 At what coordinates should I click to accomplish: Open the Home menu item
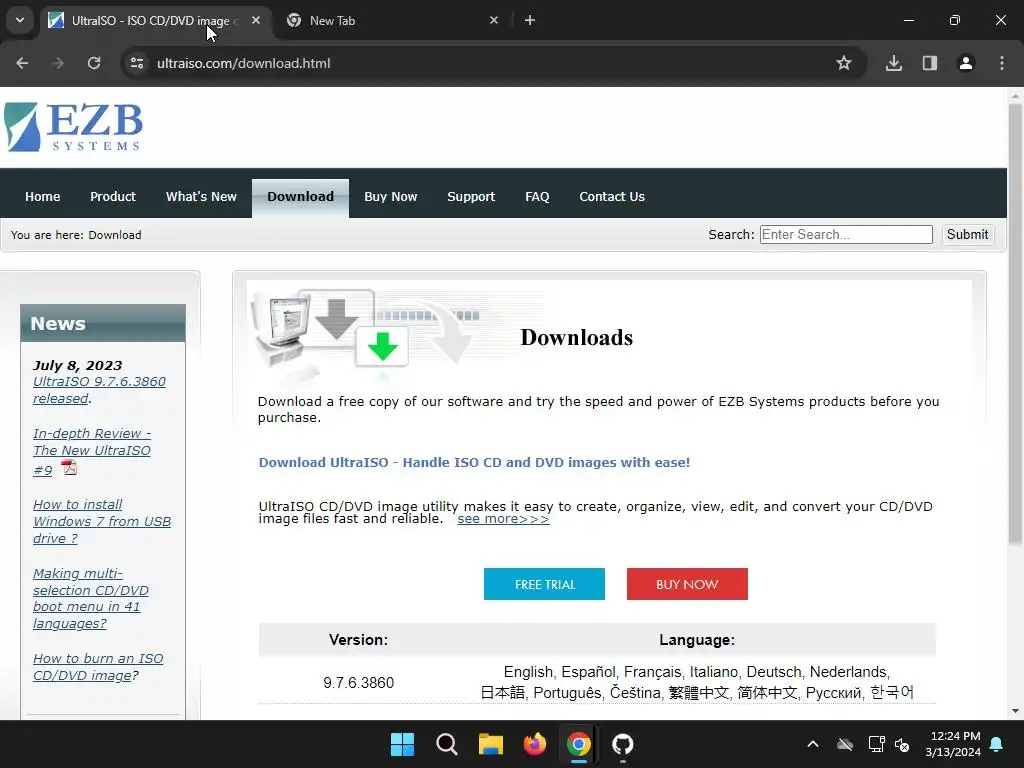(42, 197)
